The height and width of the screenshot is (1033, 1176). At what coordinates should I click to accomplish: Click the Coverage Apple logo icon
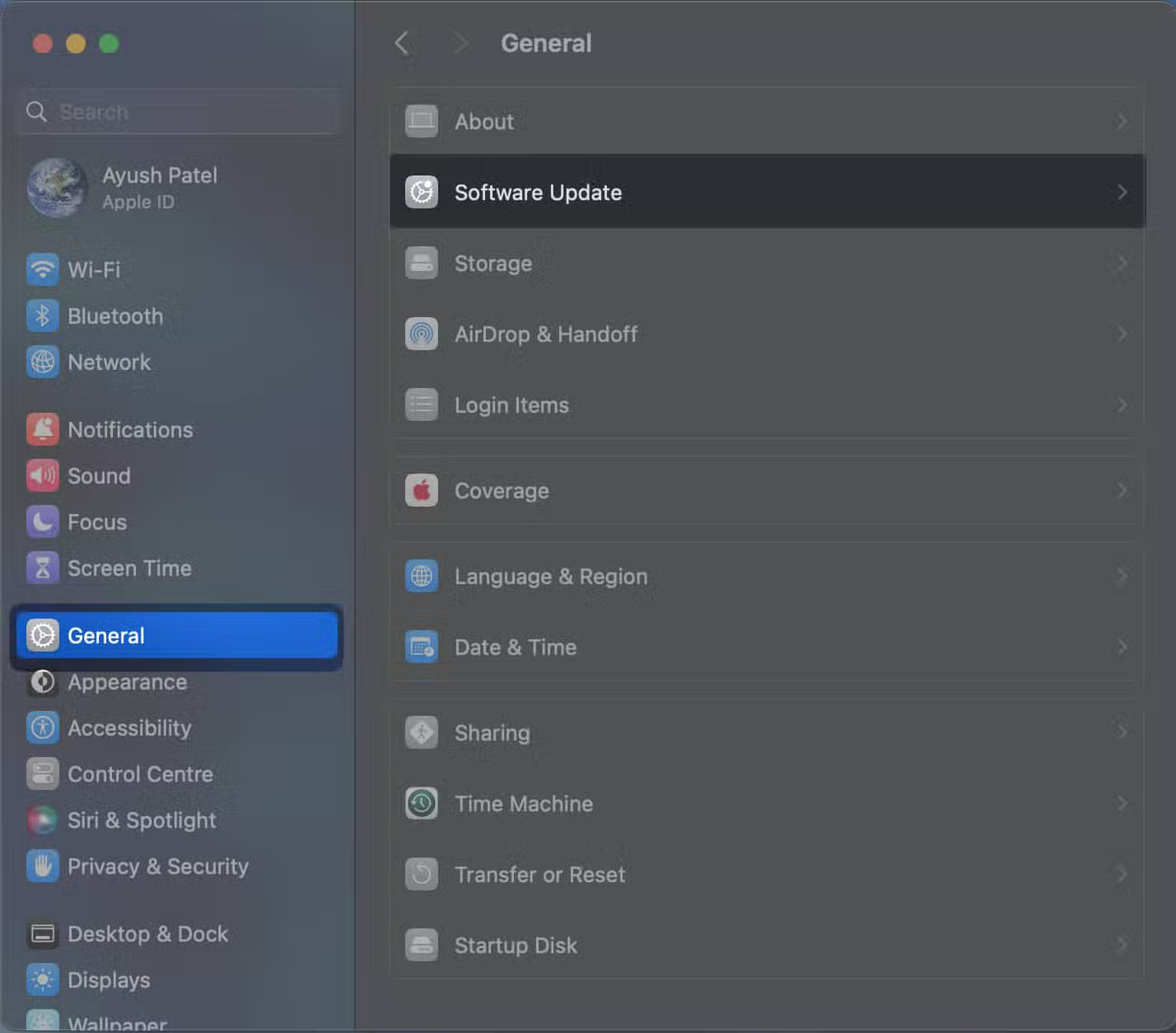(421, 490)
